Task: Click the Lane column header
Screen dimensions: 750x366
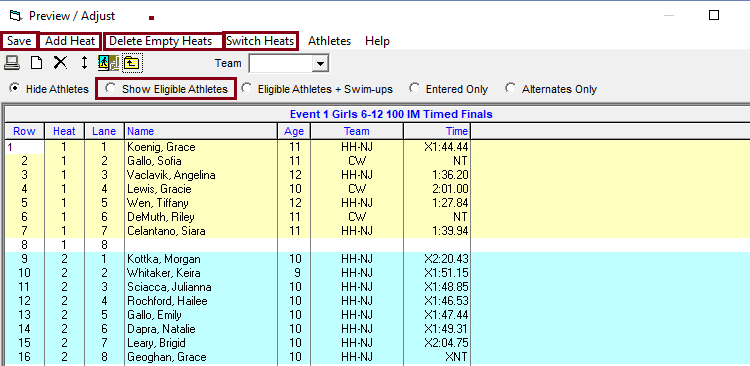Action: [104, 131]
